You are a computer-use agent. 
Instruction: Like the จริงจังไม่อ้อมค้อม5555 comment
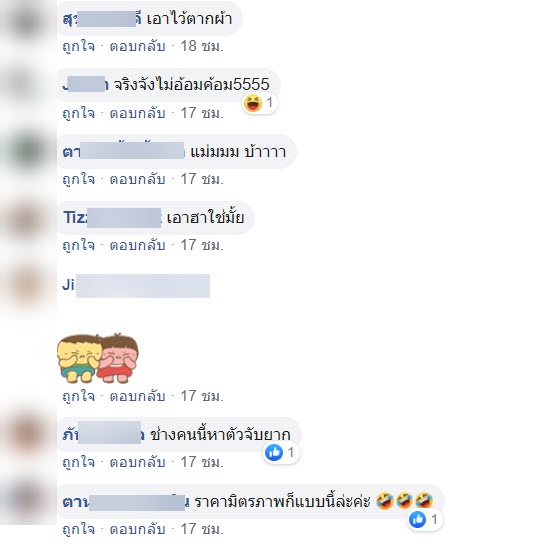click(x=78, y=113)
